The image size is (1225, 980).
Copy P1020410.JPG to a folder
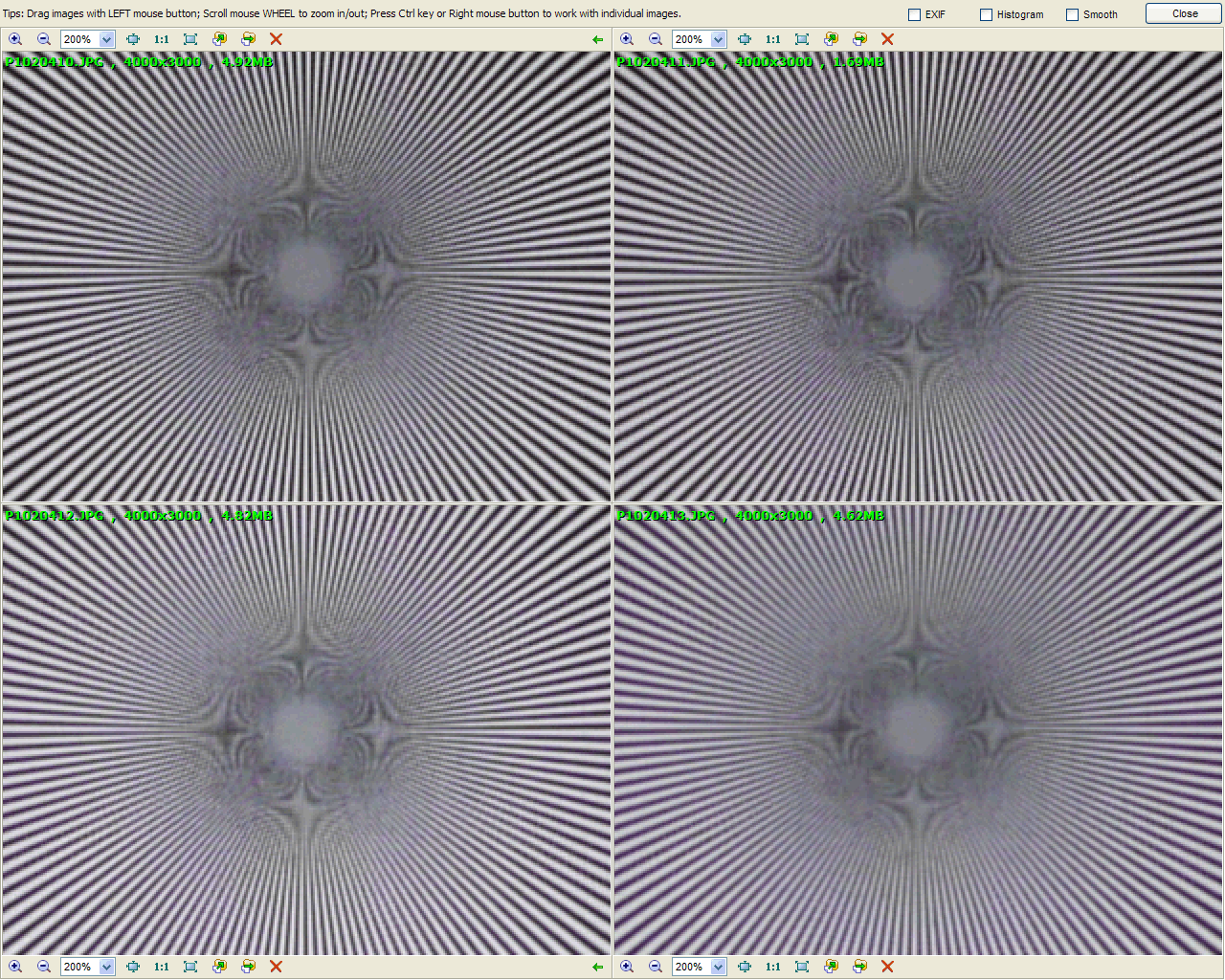pyautogui.click(x=219, y=39)
